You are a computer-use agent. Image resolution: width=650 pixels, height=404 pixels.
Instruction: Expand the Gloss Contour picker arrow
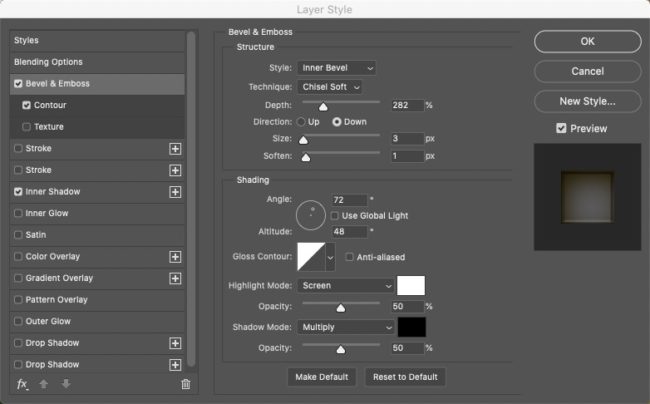tap(330, 257)
